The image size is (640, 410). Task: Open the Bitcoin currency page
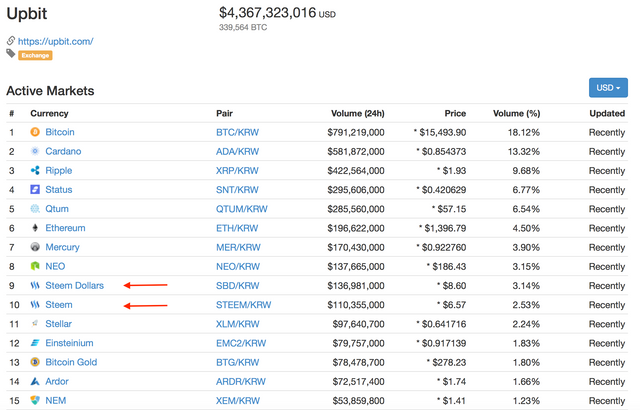pyautogui.click(x=60, y=132)
